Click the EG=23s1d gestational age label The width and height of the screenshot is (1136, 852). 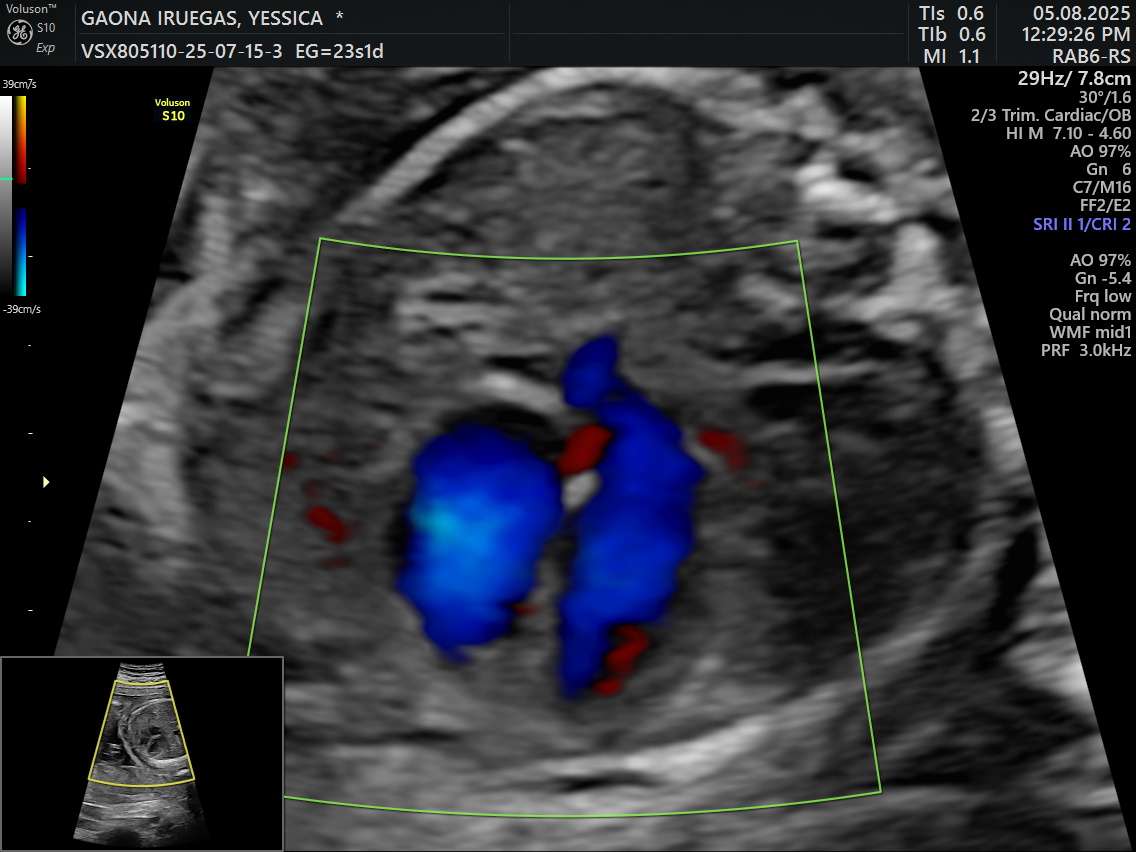(x=340, y=51)
